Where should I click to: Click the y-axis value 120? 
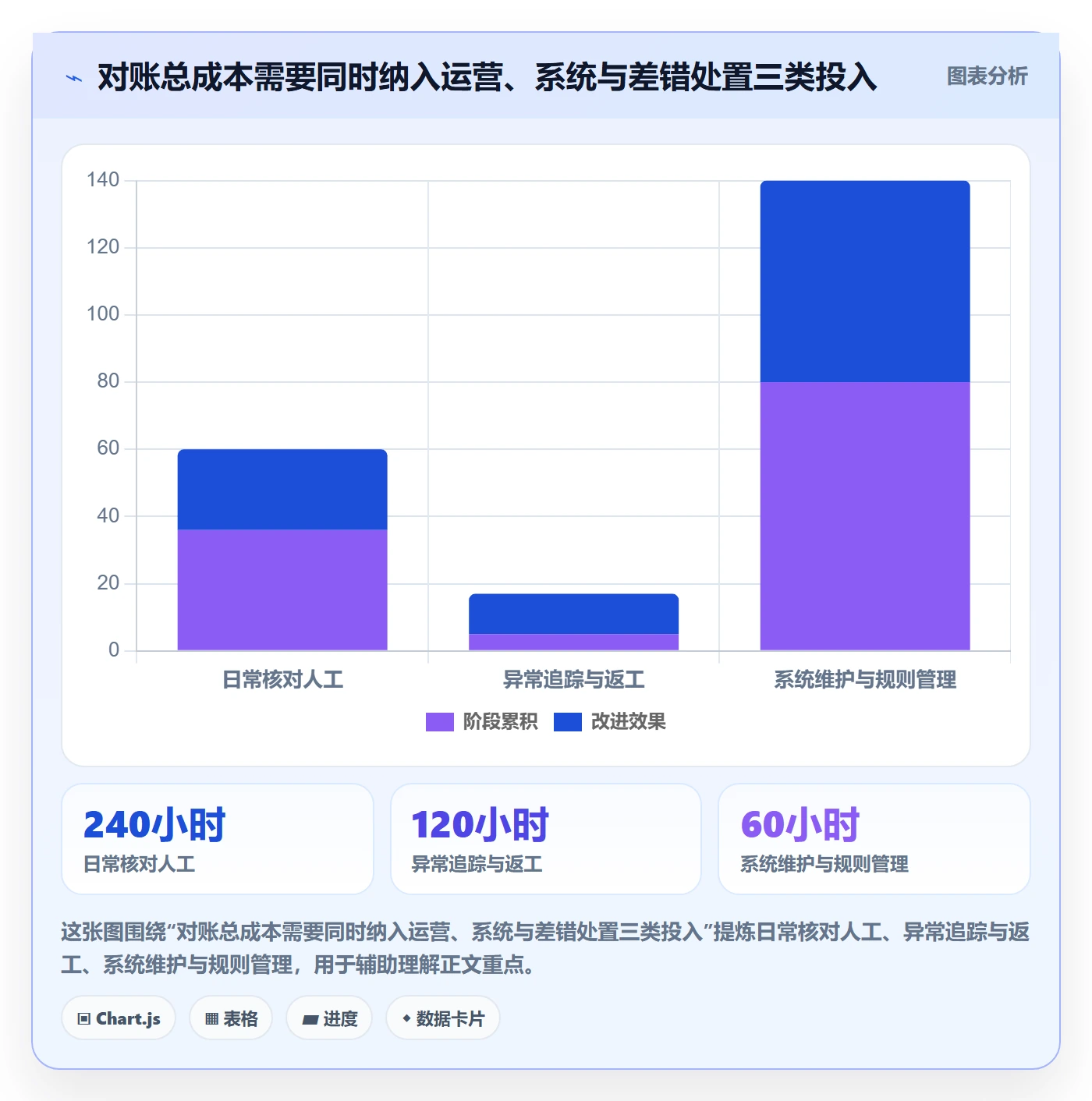pyautogui.click(x=103, y=247)
